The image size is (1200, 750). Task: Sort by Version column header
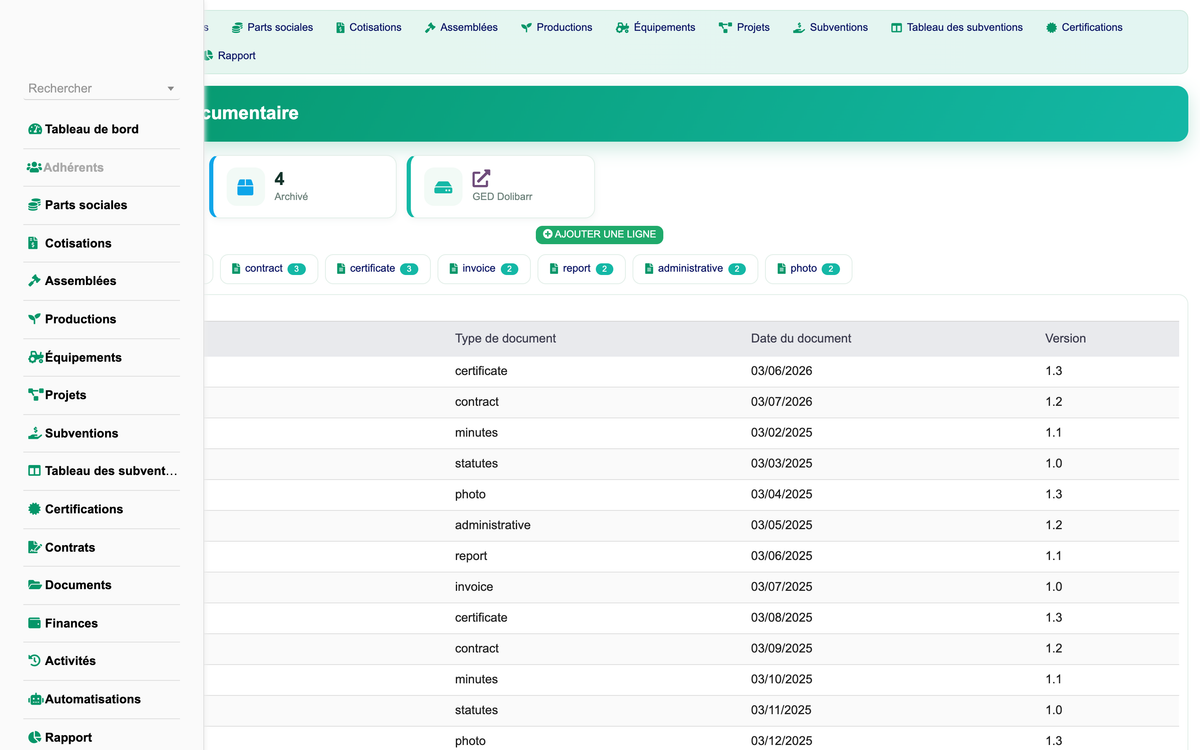[x=1065, y=338]
